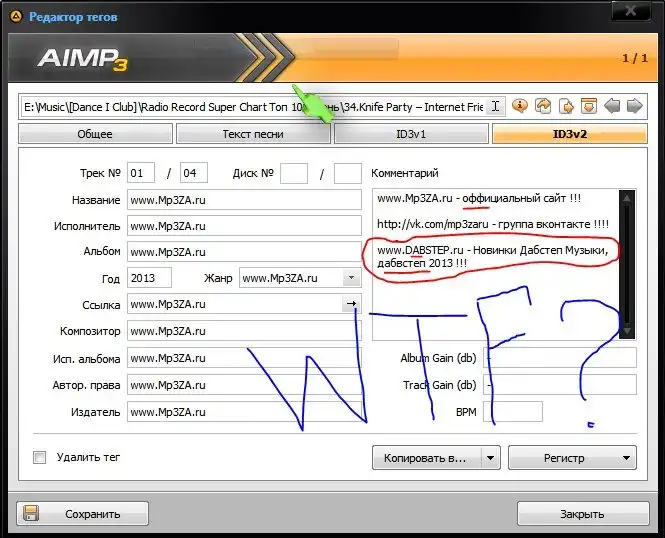Screen dimensions: 665x538
Task: Open the Жанр genre dropdown
Action: [x=351, y=278]
